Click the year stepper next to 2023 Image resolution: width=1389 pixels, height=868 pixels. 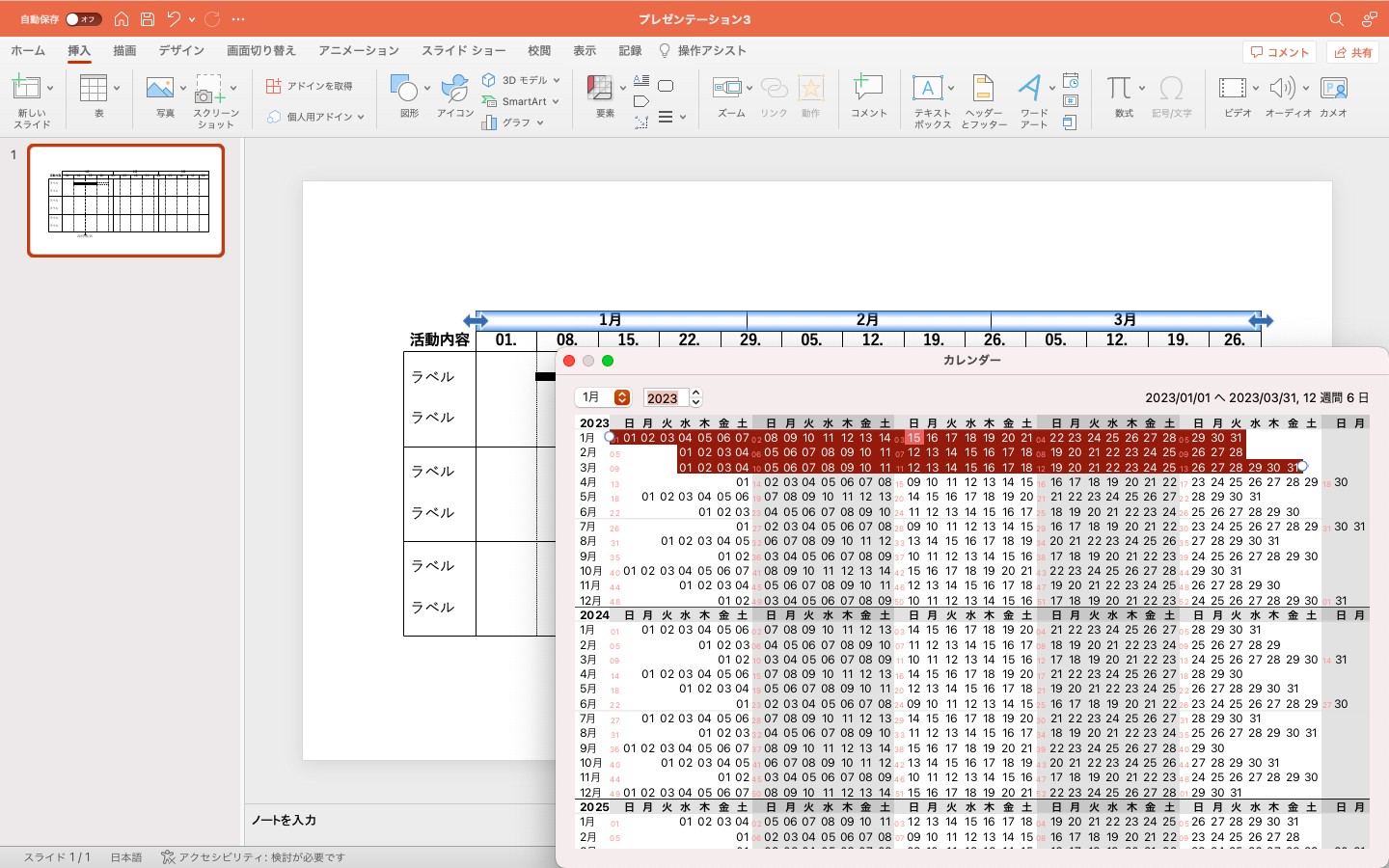[696, 397]
